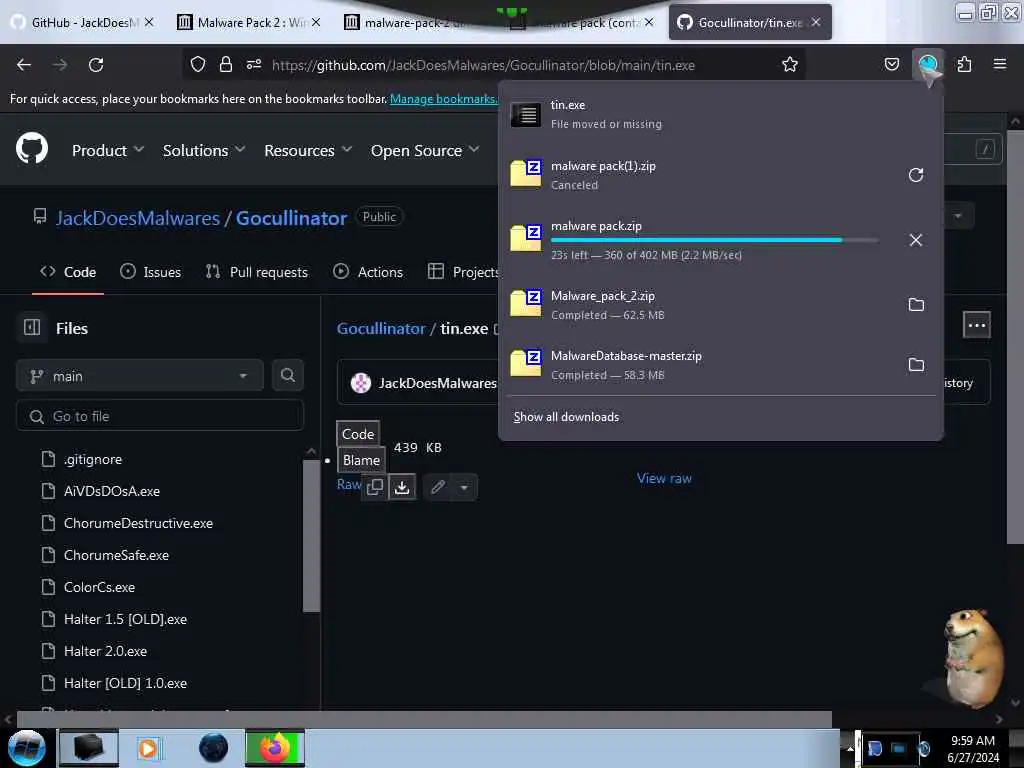Screen dimensions: 1024x768
Task: Open ChorumeDestructive.exe in the file tree
Action: (x=138, y=523)
